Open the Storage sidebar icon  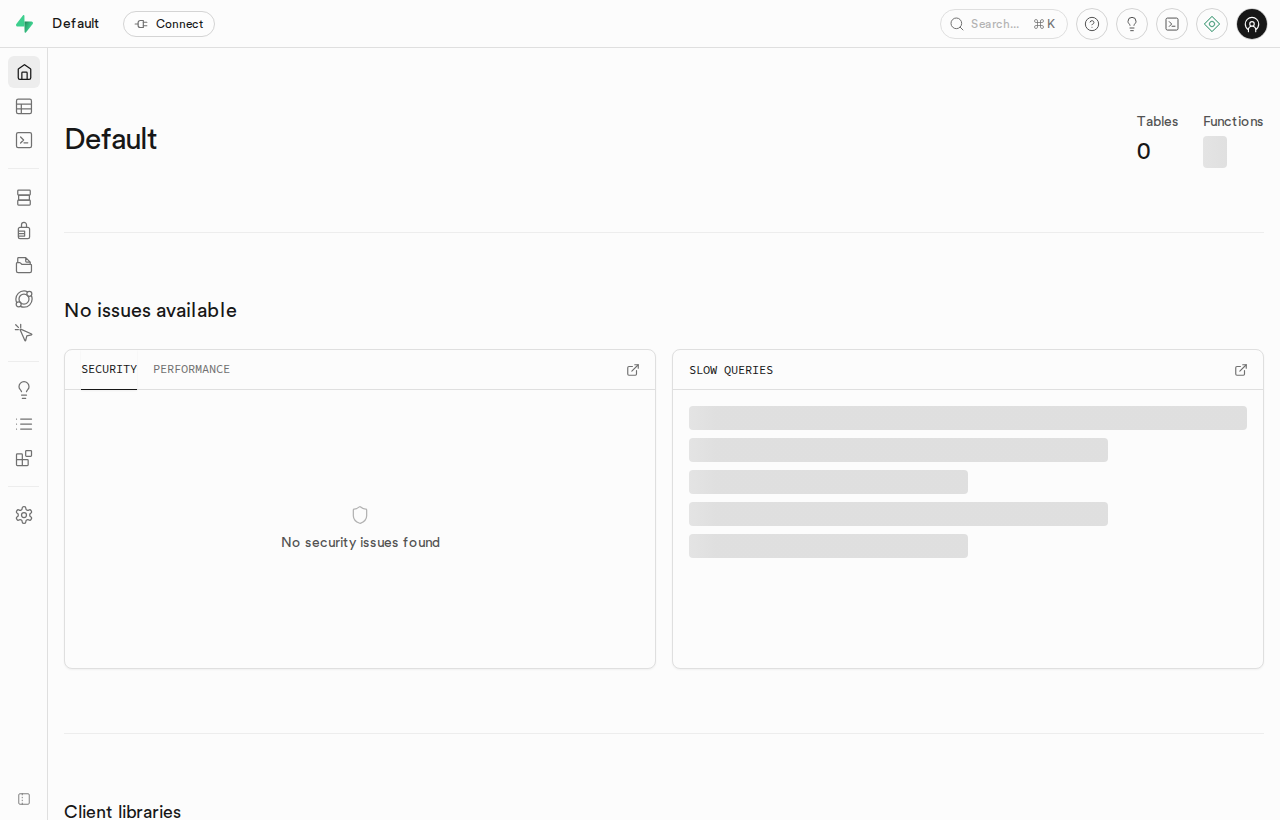coord(24,265)
